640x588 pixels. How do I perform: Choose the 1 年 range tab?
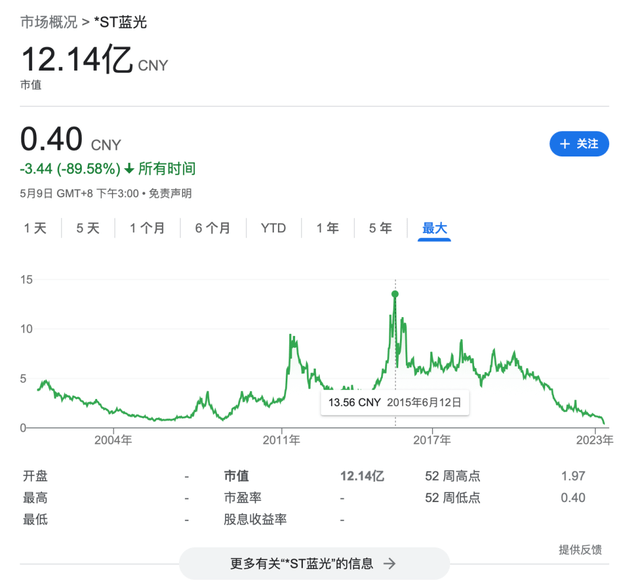coord(327,228)
